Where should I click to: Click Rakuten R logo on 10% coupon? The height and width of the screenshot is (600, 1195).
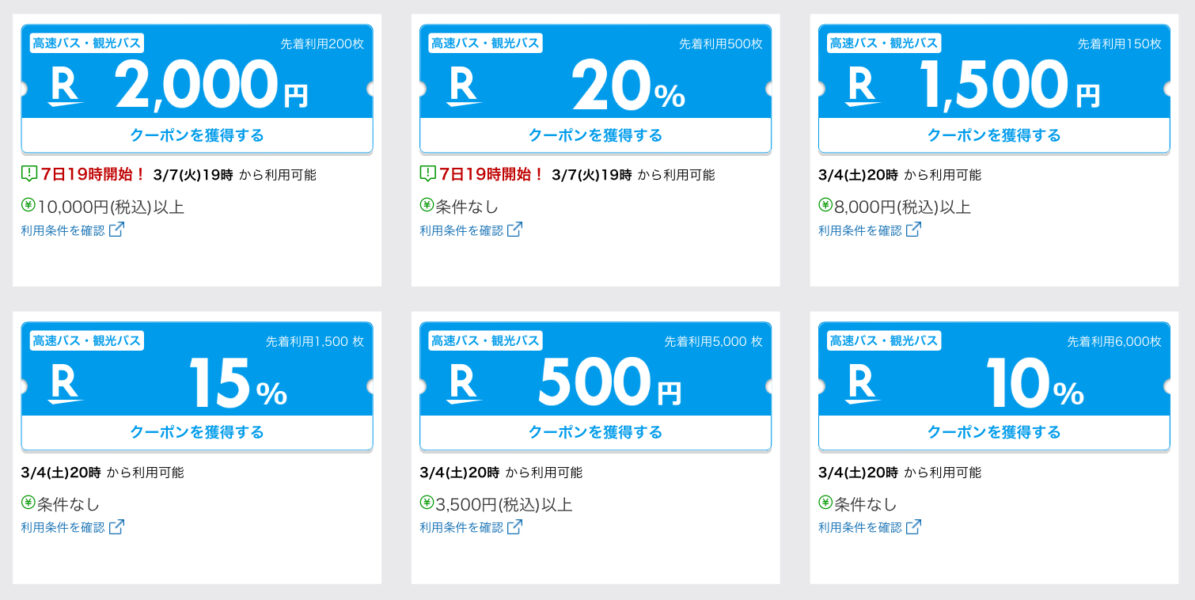coord(862,385)
